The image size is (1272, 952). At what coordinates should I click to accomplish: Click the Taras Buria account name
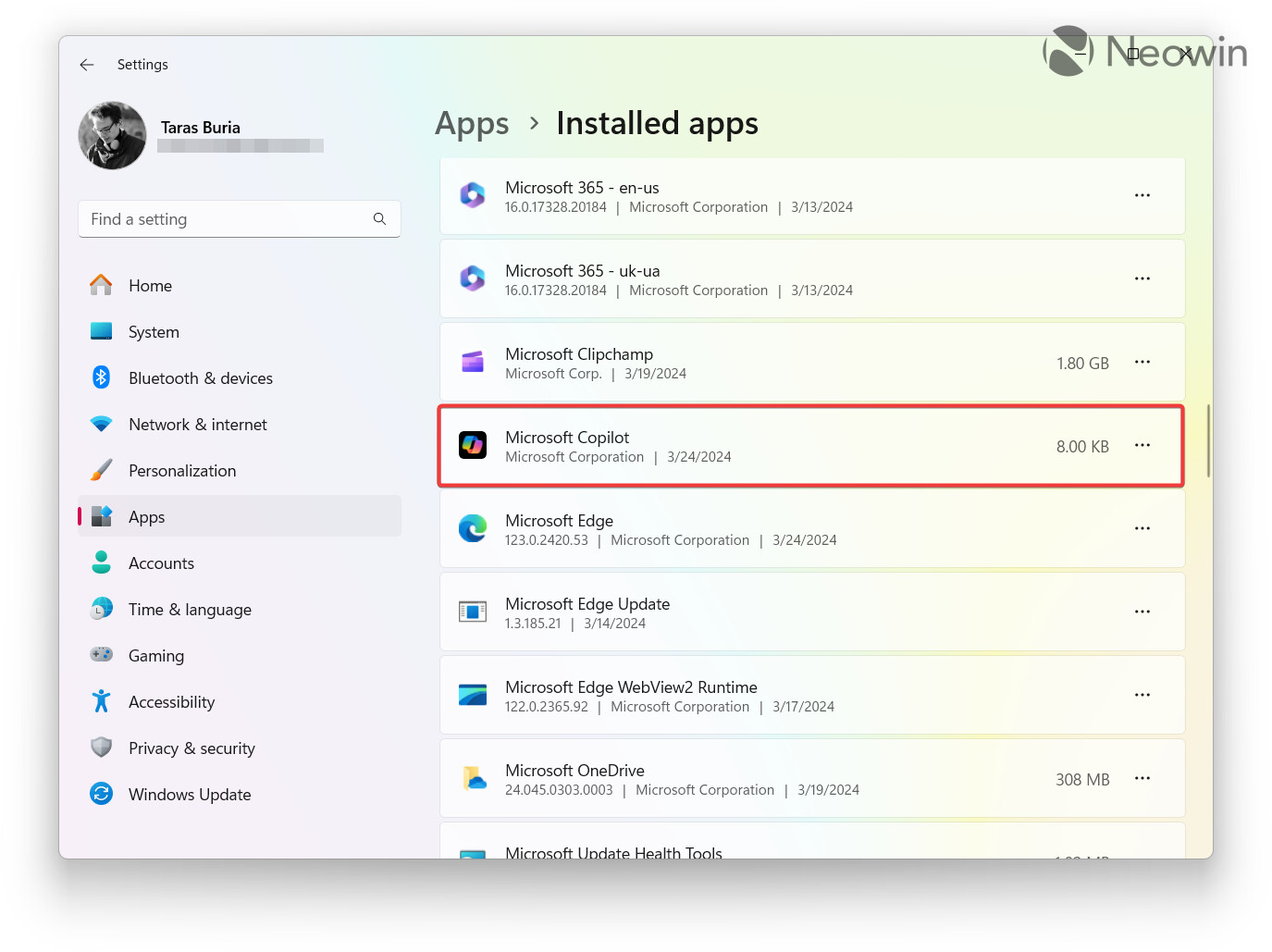(x=201, y=128)
